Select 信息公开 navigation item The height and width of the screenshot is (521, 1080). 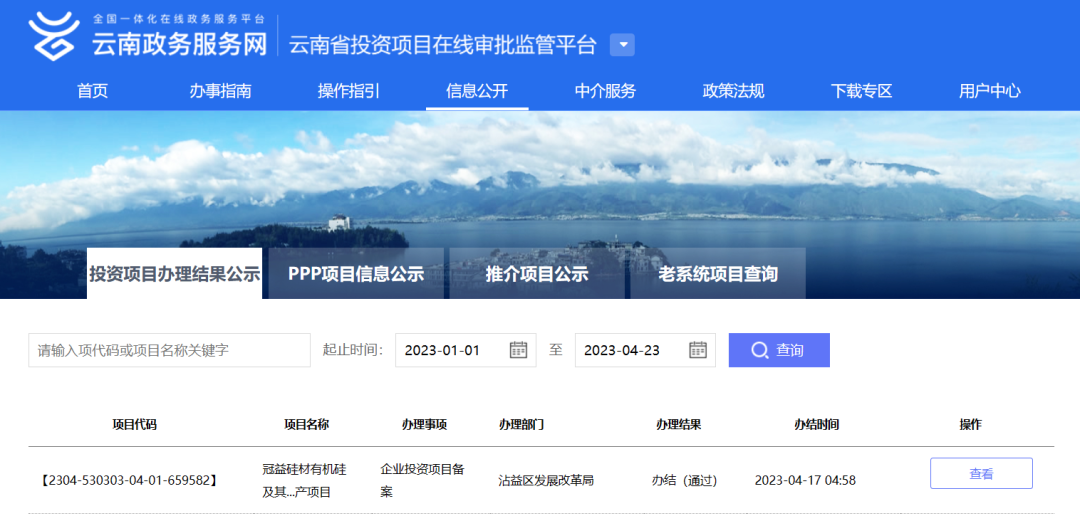coord(477,91)
